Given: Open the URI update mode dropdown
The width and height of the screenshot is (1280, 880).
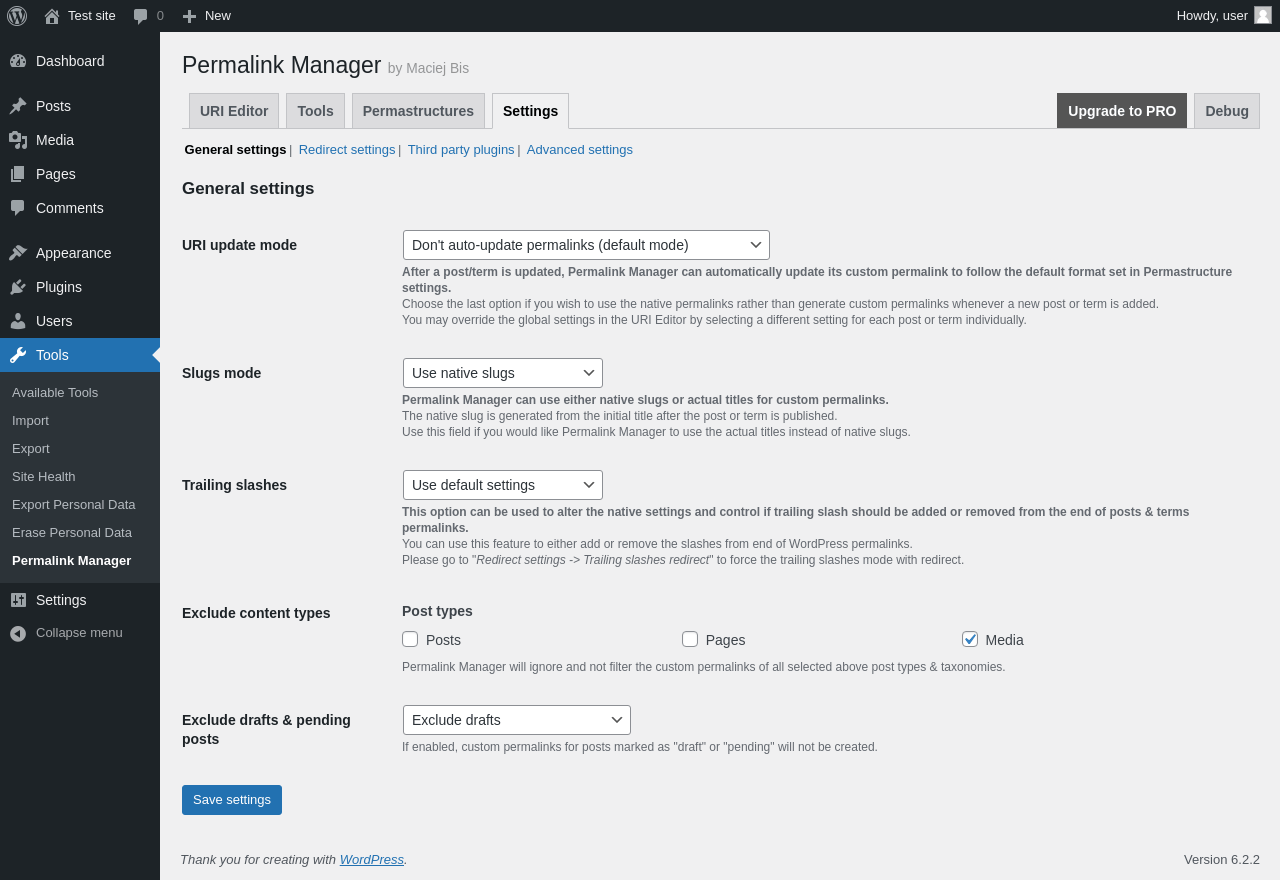Looking at the screenshot, I should pos(586,245).
